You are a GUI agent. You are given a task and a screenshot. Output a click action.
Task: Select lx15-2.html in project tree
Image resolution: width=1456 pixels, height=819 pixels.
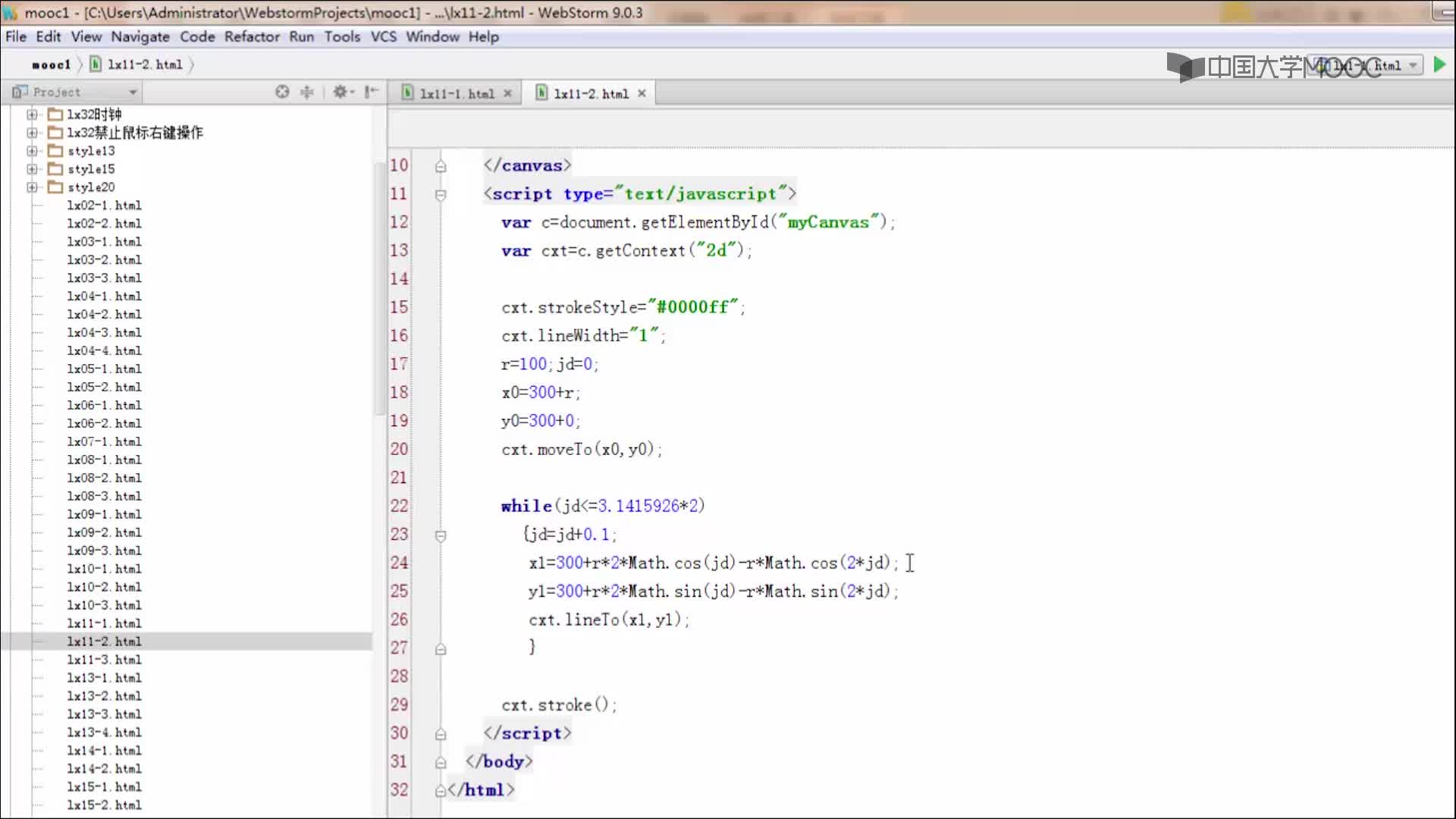[x=104, y=805]
